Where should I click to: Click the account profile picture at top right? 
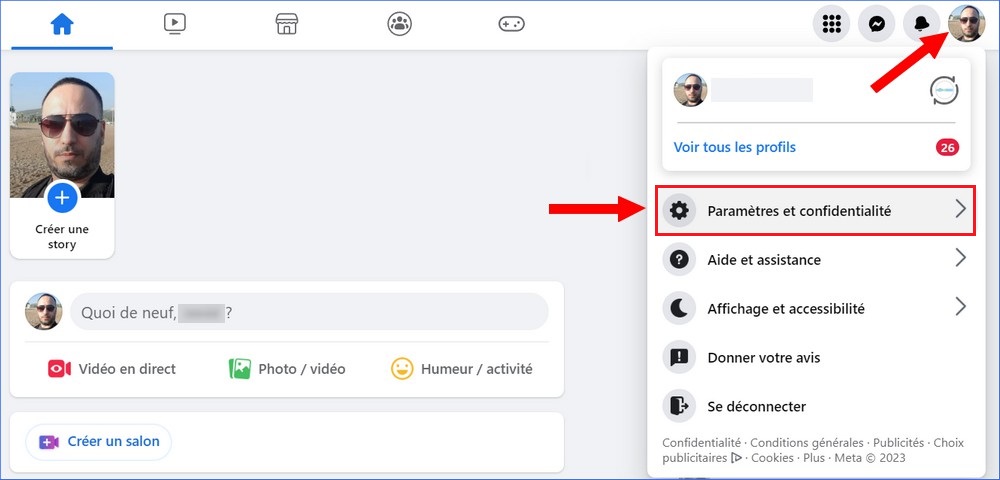[966, 25]
